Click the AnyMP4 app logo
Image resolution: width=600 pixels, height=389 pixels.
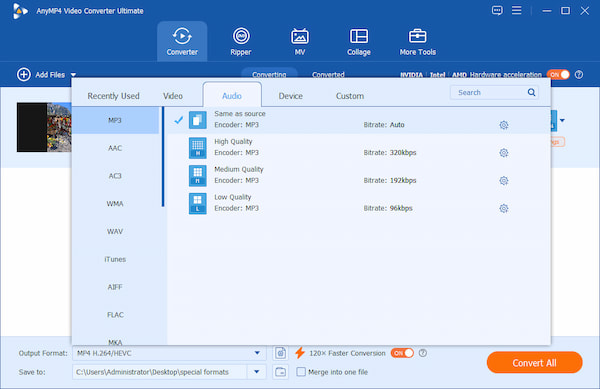click(x=20, y=11)
